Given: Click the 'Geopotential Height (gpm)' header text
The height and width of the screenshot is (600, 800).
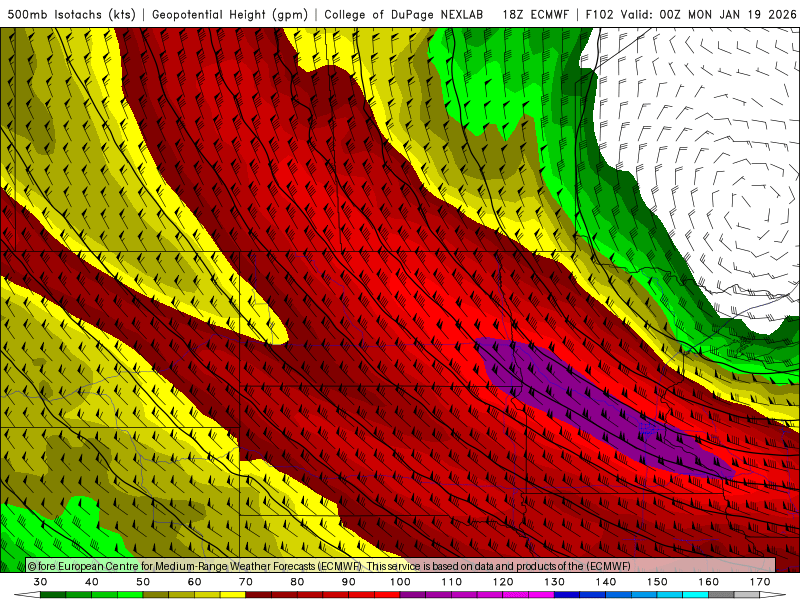Looking at the screenshot, I should point(230,14).
